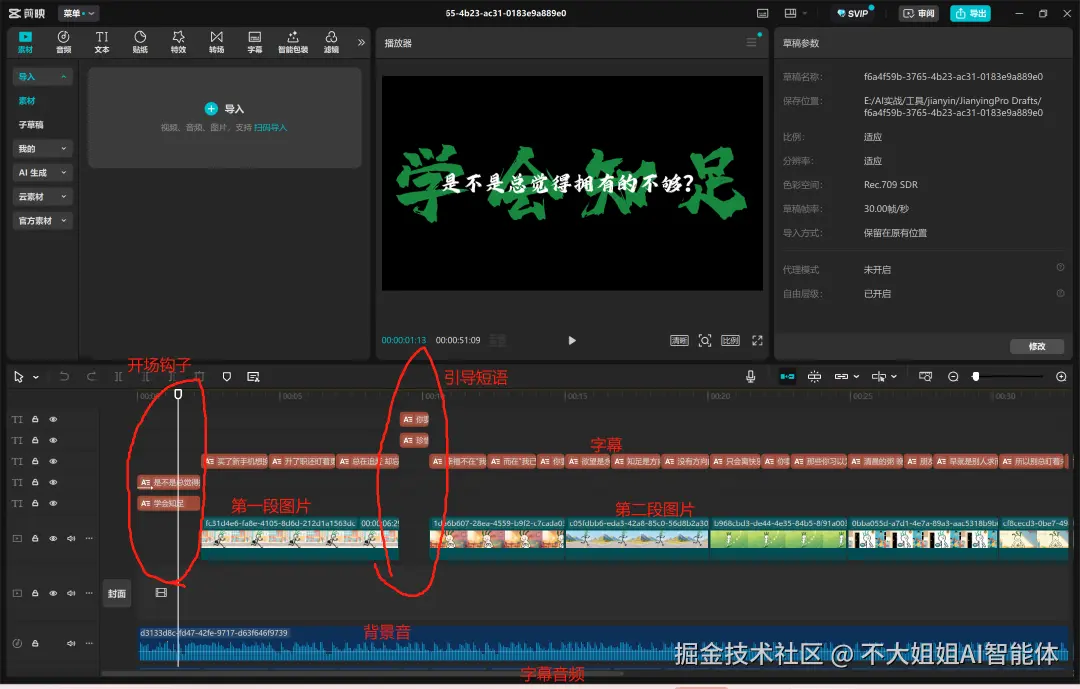Image resolution: width=1080 pixels, height=689 pixels.
Task: Open the 比例 ratio option in player
Action: click(730, 340)
